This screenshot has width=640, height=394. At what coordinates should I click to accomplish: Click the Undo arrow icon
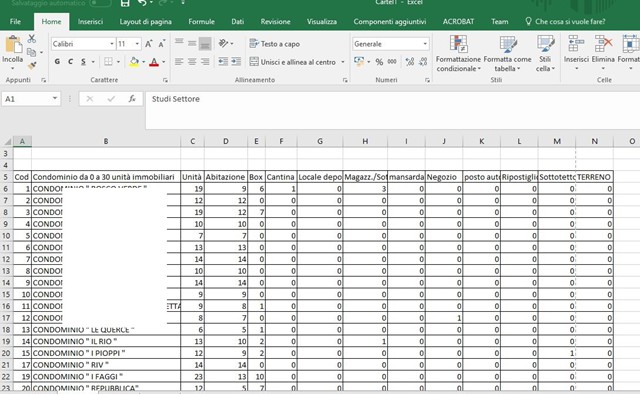(142, 3)
